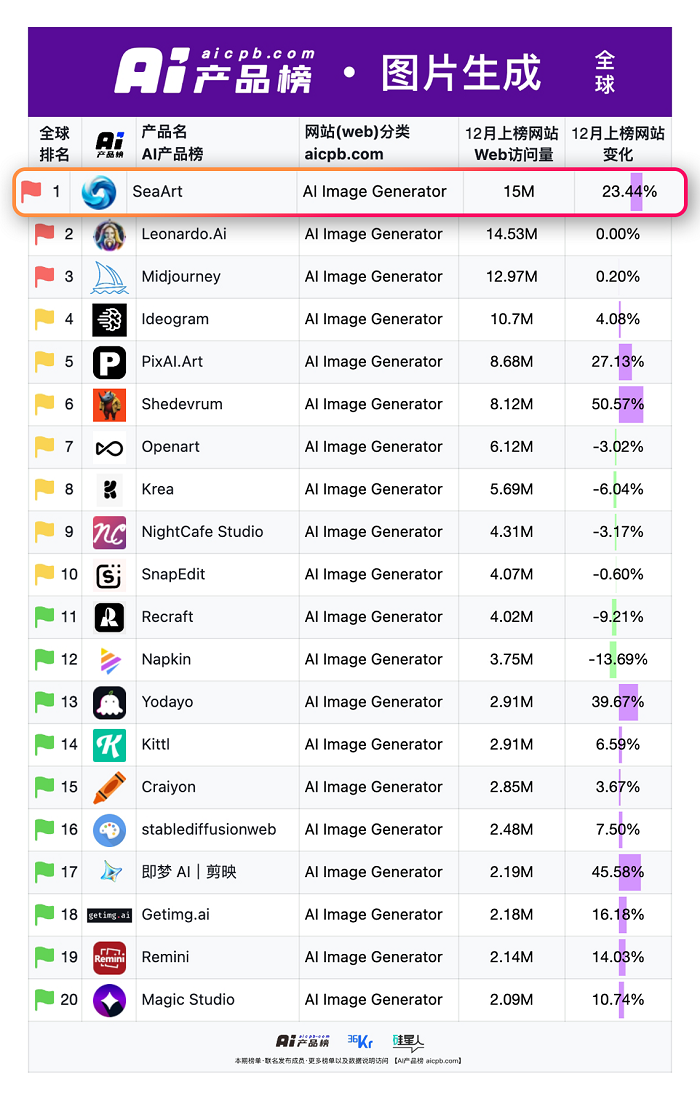This screenshot has height=1101, width=700.
Task: Click the Shedevrum product name
Action: click(182, 405)
